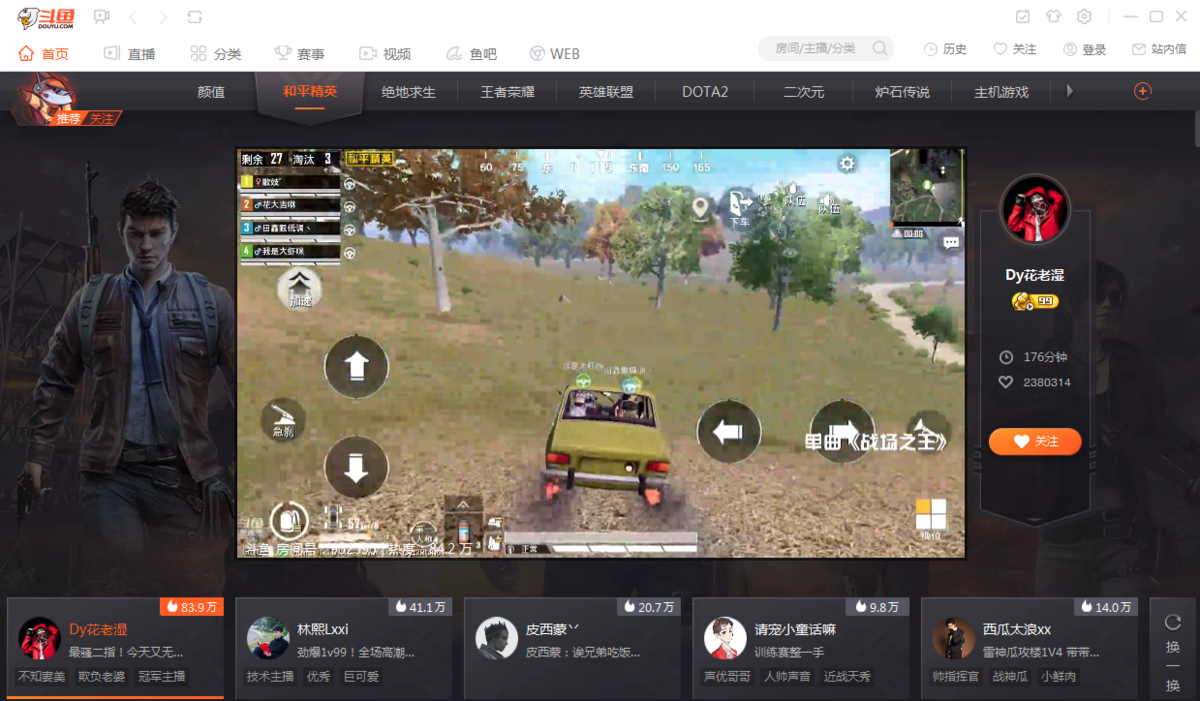Open 历史 watch history
The width and height of the screenshot is (1200, 701).
(x=945, y=49)
